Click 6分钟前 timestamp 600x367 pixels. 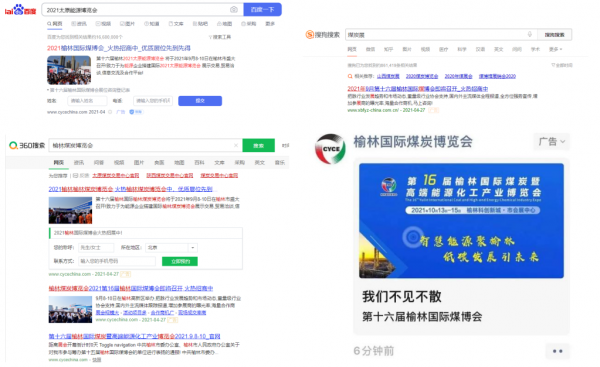point(373,351)
